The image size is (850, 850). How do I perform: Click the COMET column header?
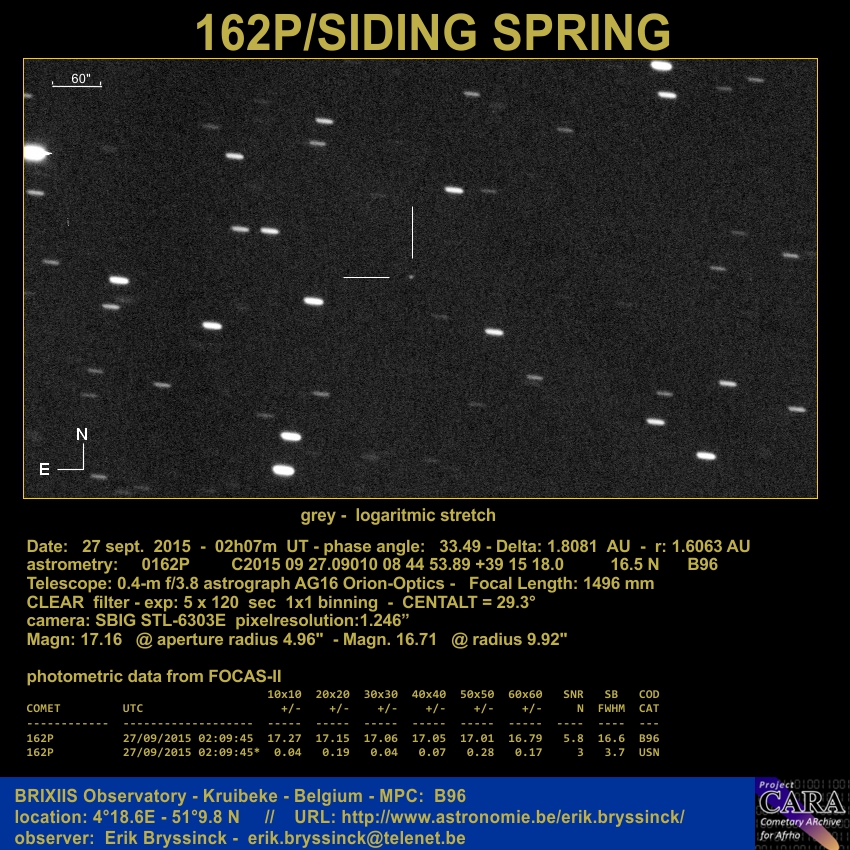coord(43,709)
